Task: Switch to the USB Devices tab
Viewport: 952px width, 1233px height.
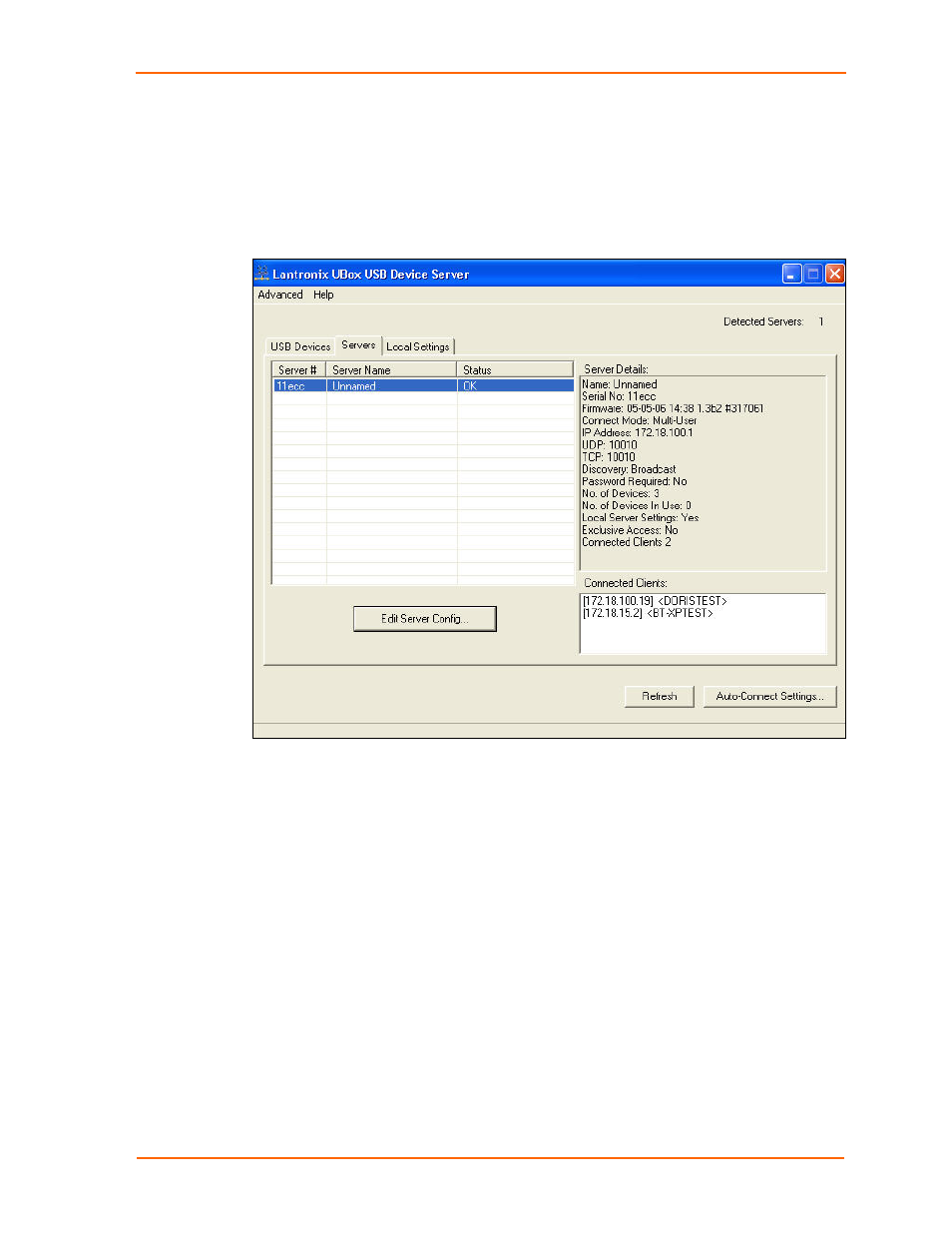Action: [x=300, y=346]
